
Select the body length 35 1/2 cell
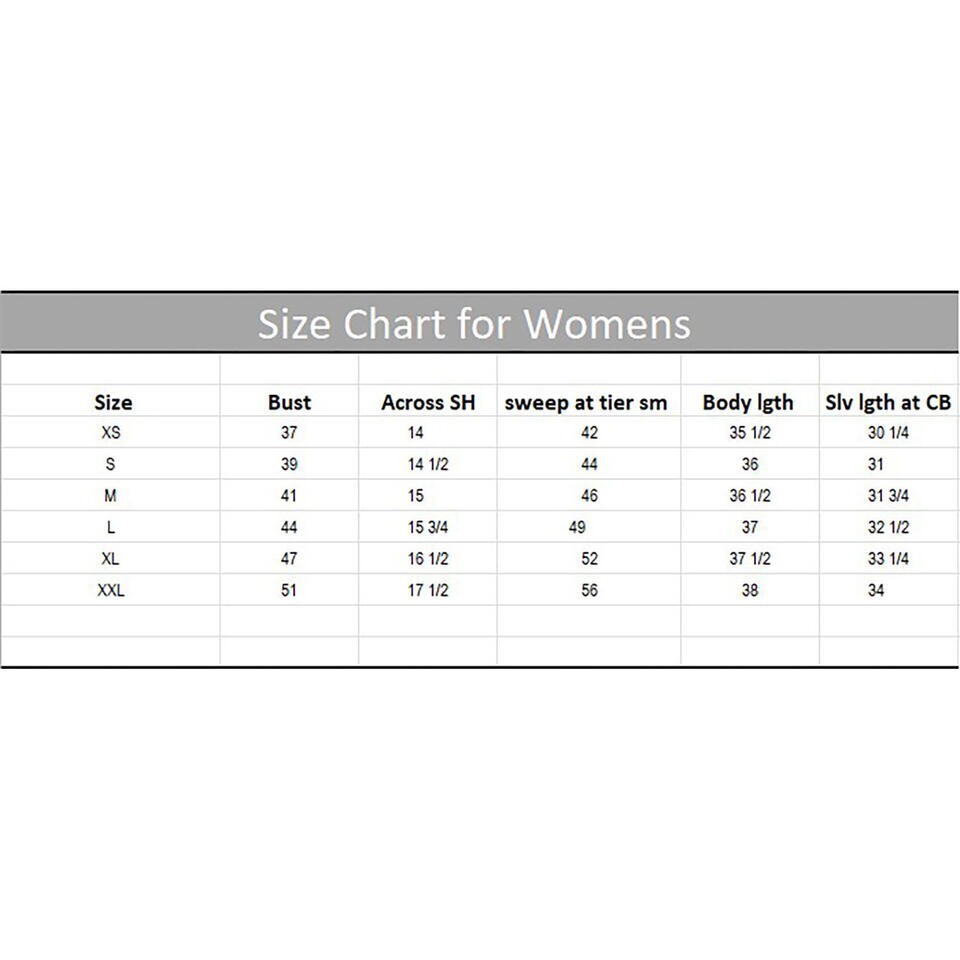[750, 433]
